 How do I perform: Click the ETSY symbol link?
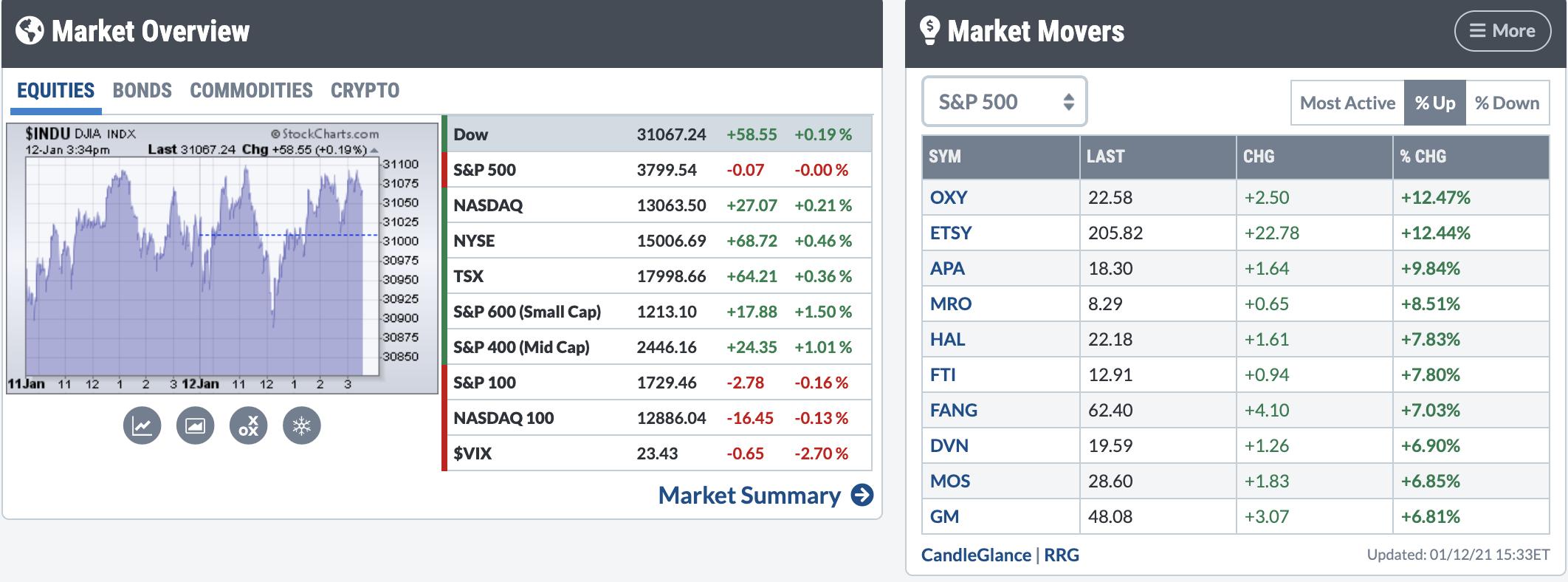coord(951,233)
